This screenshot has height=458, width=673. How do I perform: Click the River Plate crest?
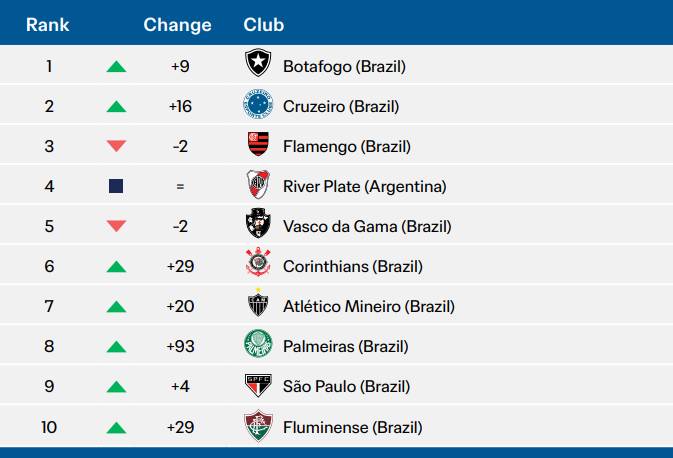coord(258,186)
